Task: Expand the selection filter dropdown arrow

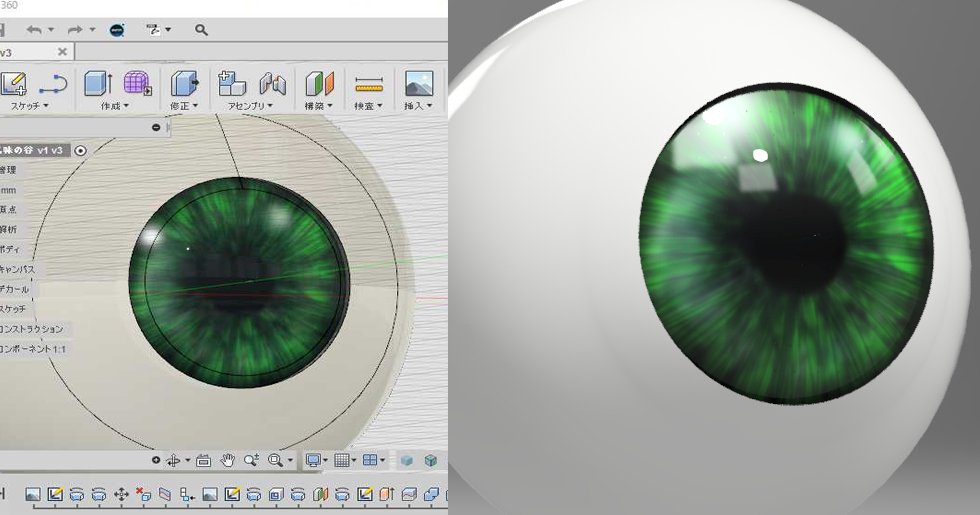Action: pyautogui.click(x=168, y=29)
